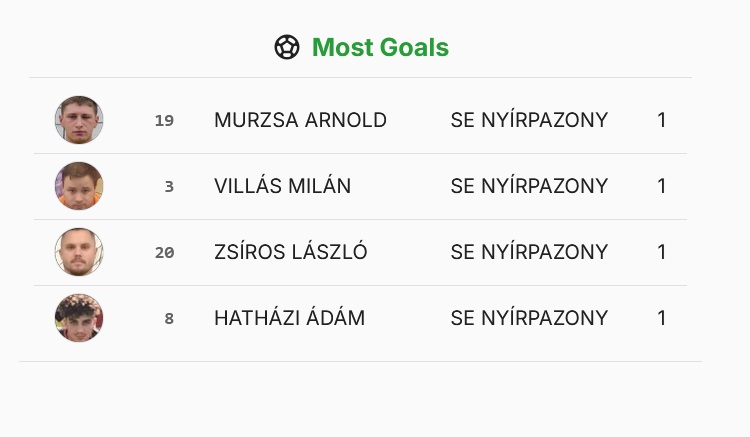Click the goal count in Murzsa Arnold's row
The width and height of the screenshot is (750, 437).
coord(662,120)
